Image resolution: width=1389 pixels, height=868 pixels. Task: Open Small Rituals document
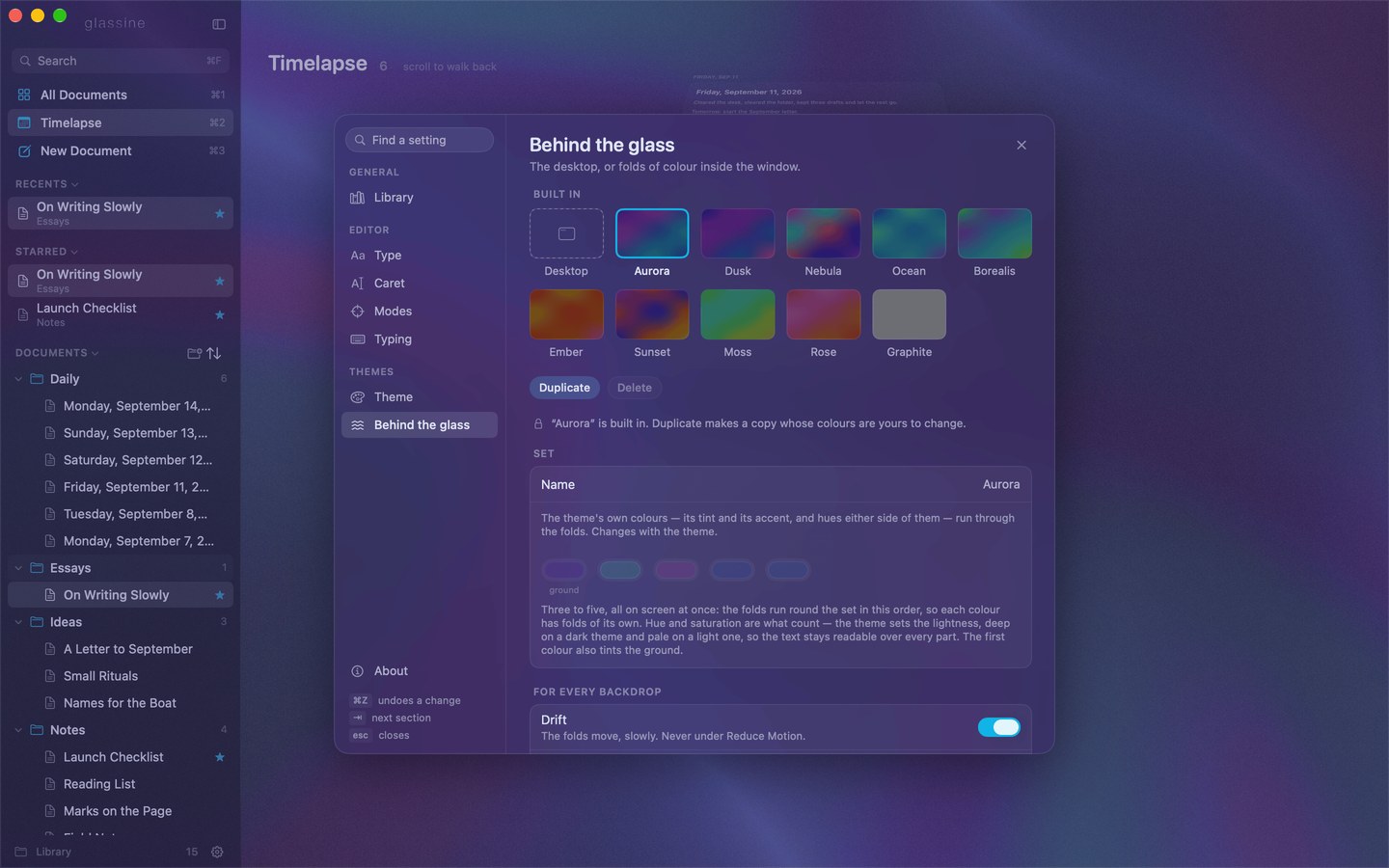click(x=121, y=676)
